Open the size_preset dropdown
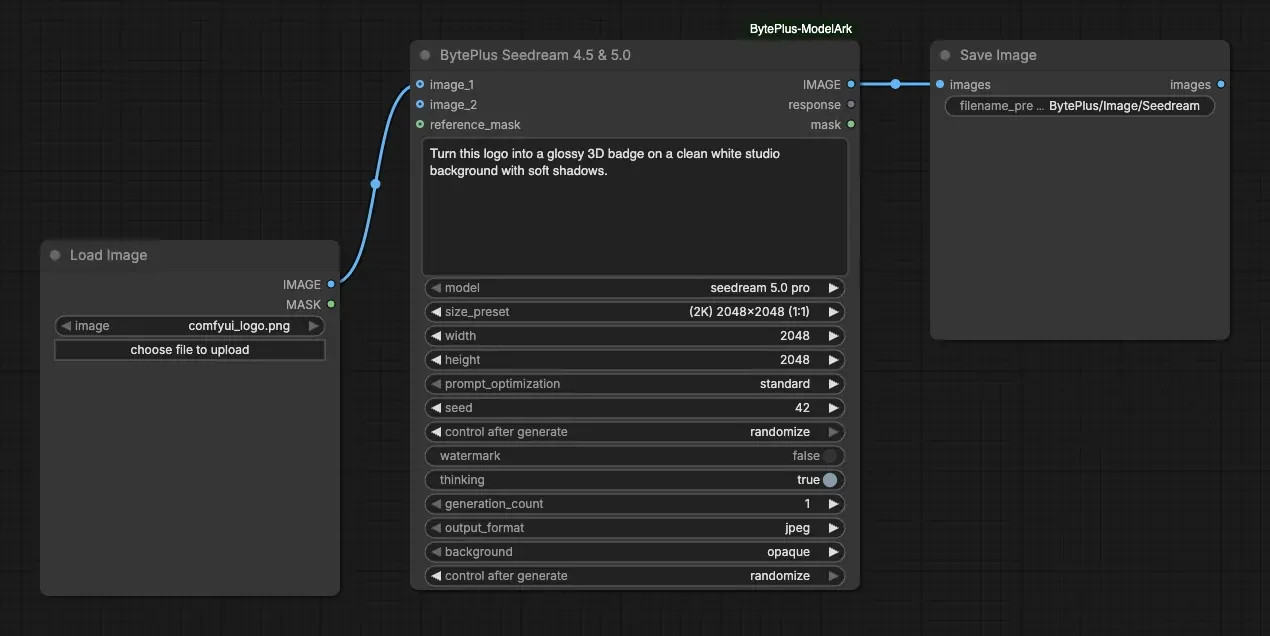1270x636 pixels. coord(634,312)
